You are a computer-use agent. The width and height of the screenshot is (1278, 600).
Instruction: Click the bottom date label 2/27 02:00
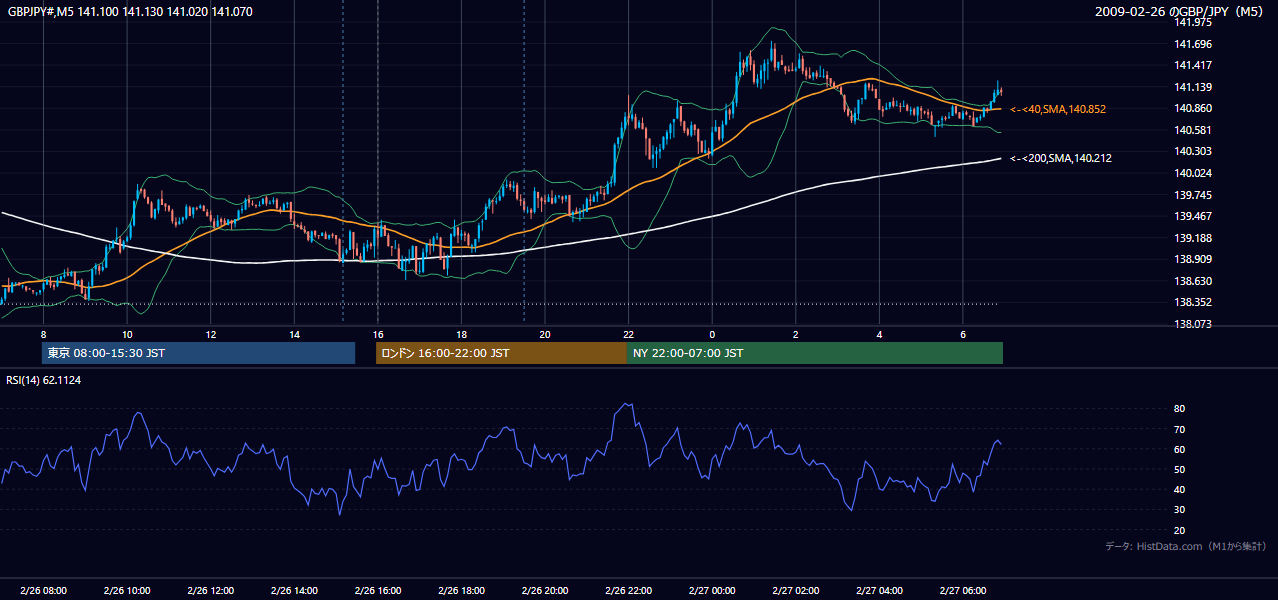[795, 591]
